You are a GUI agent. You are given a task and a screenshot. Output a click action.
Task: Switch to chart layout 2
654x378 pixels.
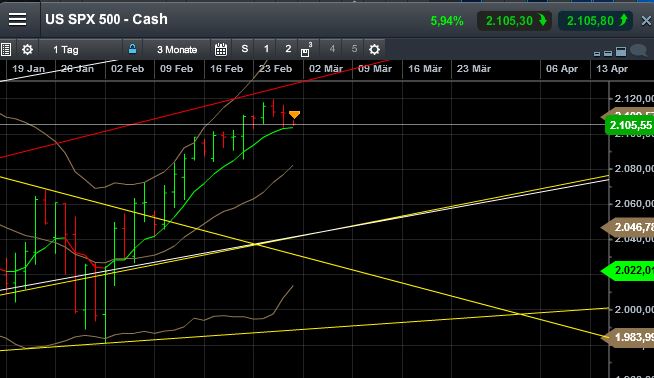tap(288, 49)
